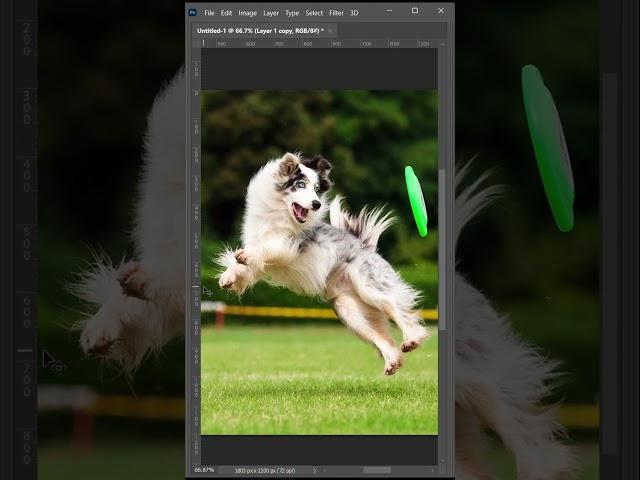Open the Select menu
The height and width of the screenshot is (480, 640).
coord(314,13)
